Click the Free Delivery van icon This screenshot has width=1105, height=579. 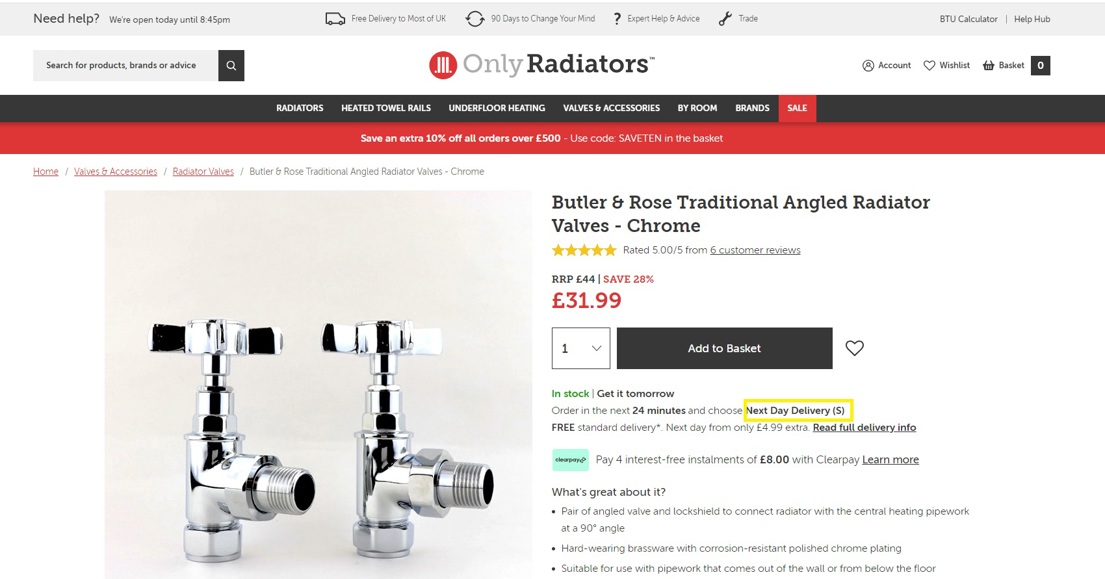click(335, 19)
